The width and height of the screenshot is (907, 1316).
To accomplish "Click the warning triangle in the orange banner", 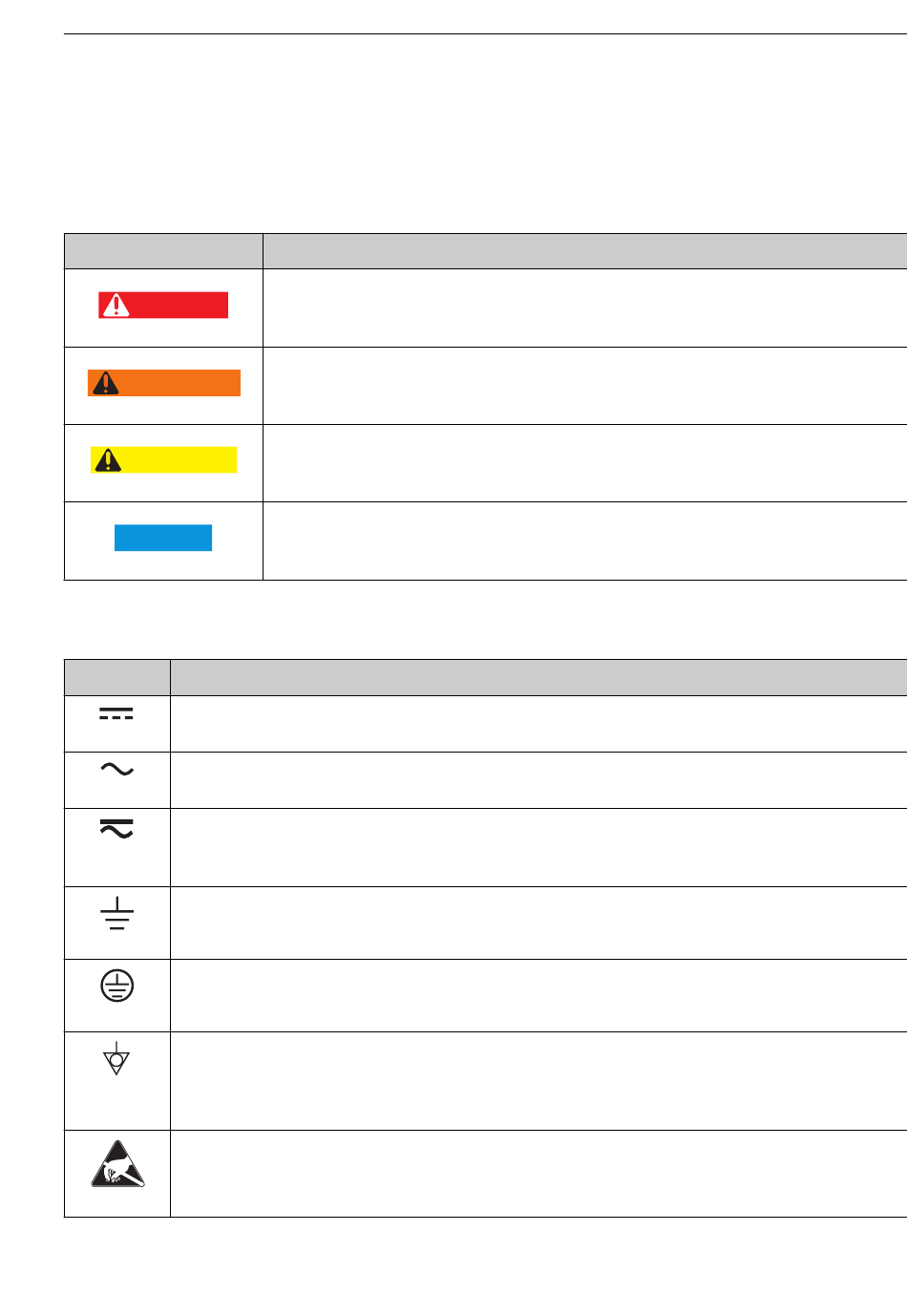I will (105, 383).
